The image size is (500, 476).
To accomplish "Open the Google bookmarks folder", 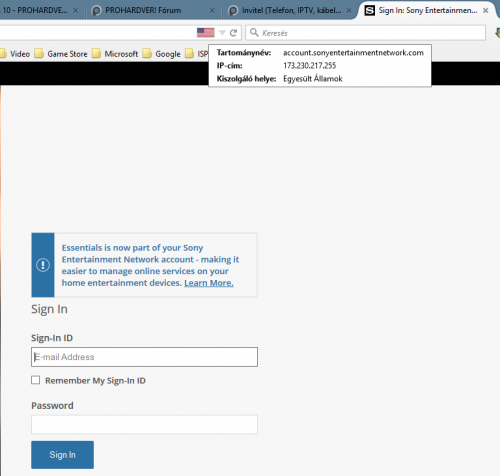I will (162, 54).
